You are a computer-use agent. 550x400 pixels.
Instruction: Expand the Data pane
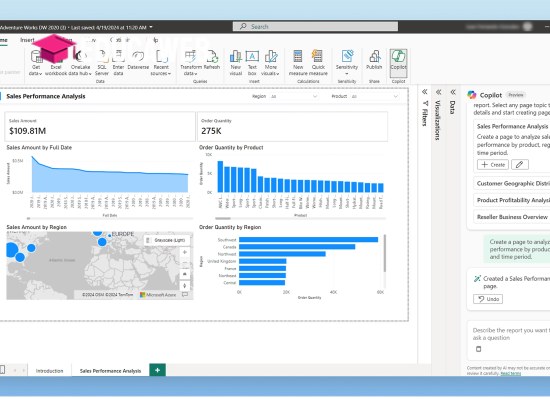pyautogui.click(x=453, y=92)
